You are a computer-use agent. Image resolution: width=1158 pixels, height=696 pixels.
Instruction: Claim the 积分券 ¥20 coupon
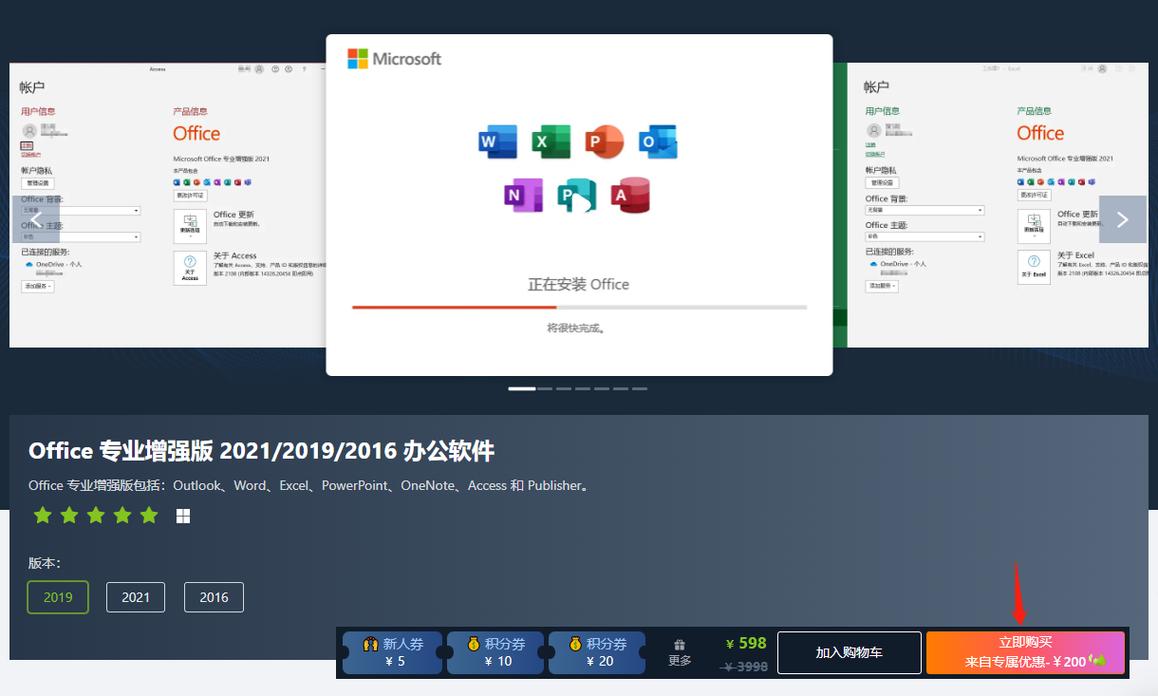pos(597,652)
